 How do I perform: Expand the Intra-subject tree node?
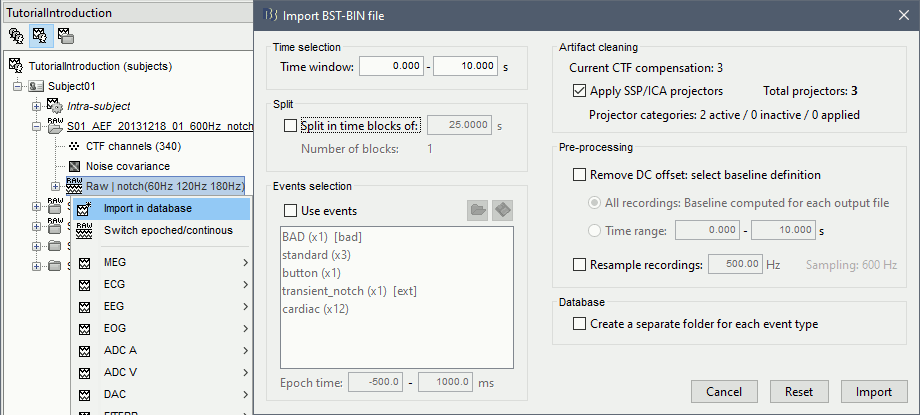pos(36,106)
